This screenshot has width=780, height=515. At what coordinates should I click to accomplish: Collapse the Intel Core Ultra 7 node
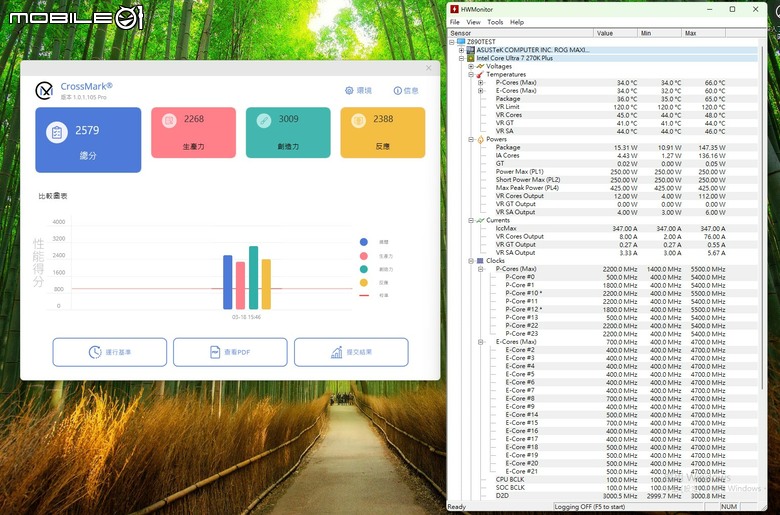461,58
